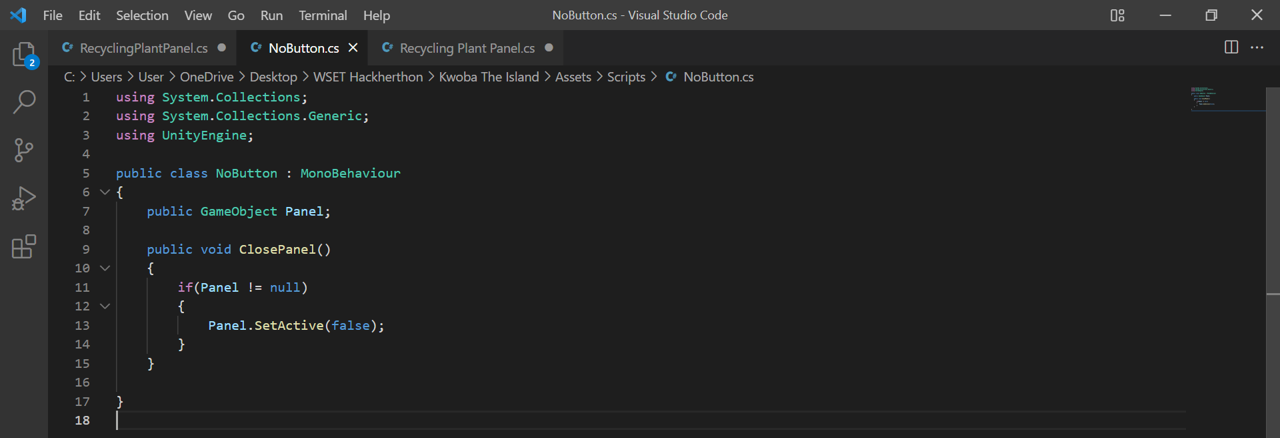The image size is (1280, 438).
Task: Switch to the RecyclingPlantPanel.cs tab
Action: (144, 48)
